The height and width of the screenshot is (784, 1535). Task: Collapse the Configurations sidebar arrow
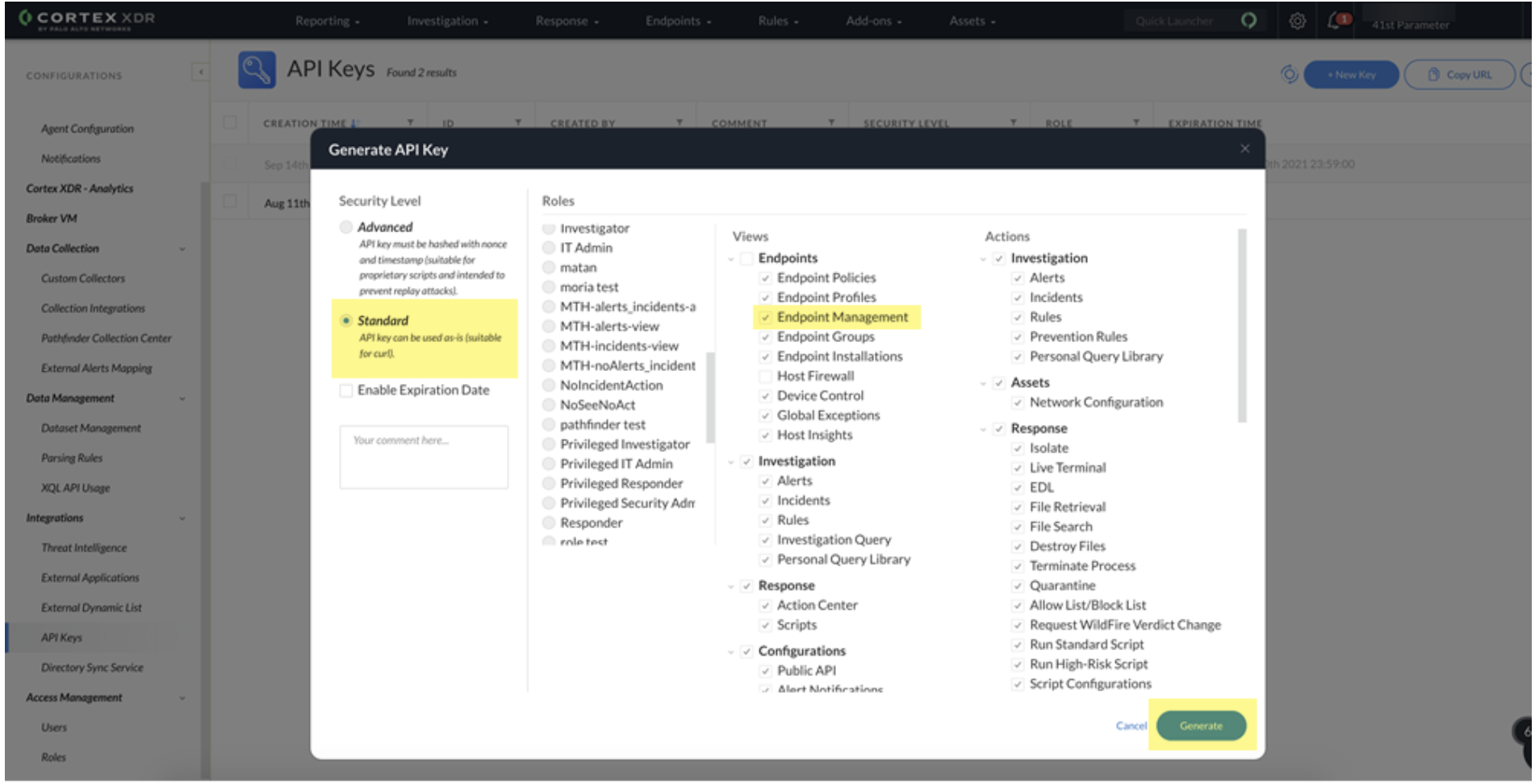pyautogui.click(x=200, y=73)
